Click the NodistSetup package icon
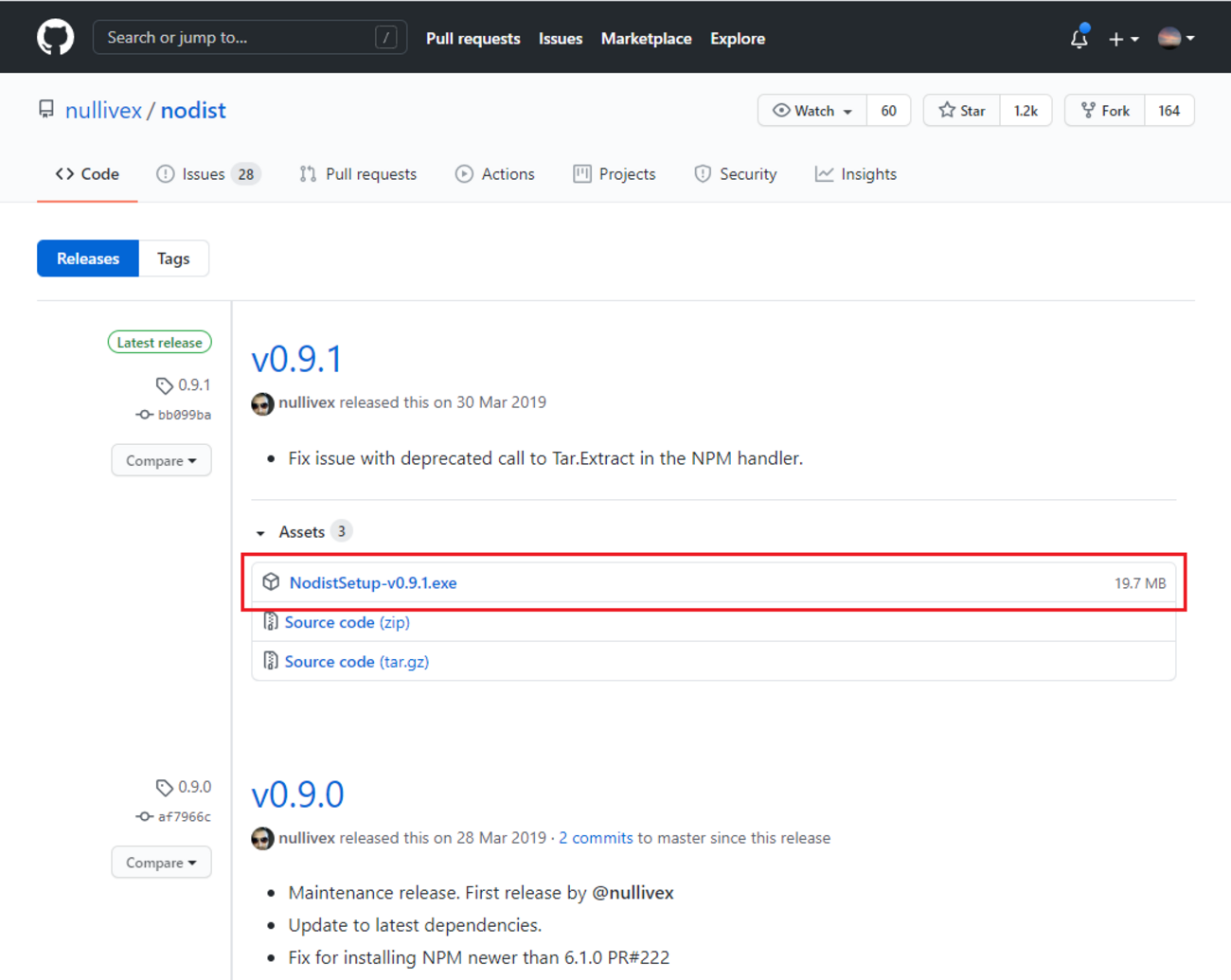Image resolution: width=1231 pixels, height=980 pixels. [271, 582]
